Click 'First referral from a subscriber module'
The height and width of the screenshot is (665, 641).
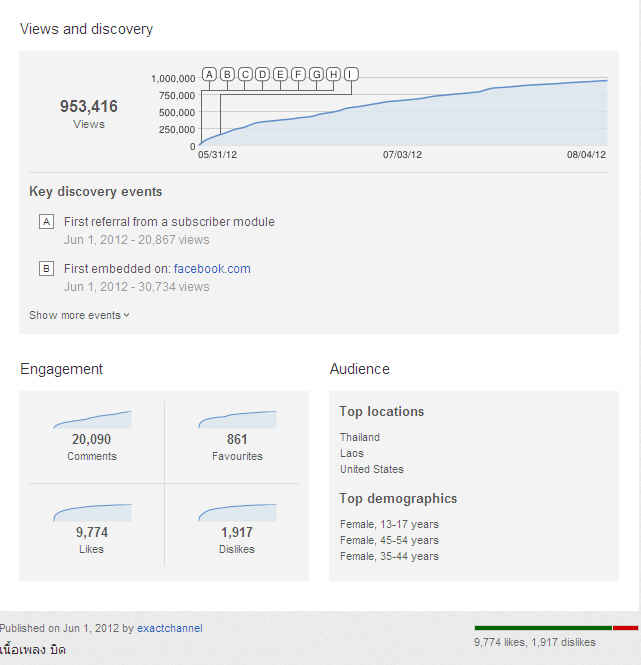169,221
